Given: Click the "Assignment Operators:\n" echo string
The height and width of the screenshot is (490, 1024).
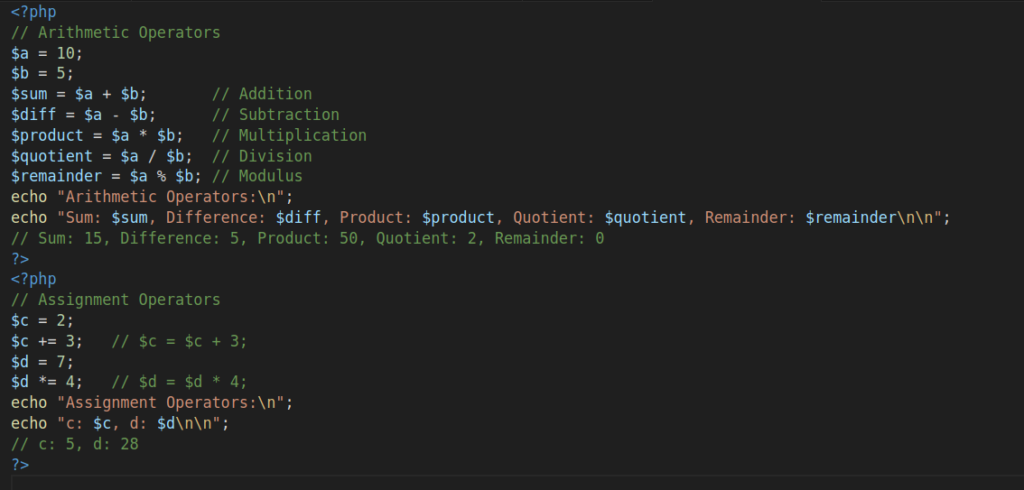Looking at the screenshot, I should tap(170, 402).
